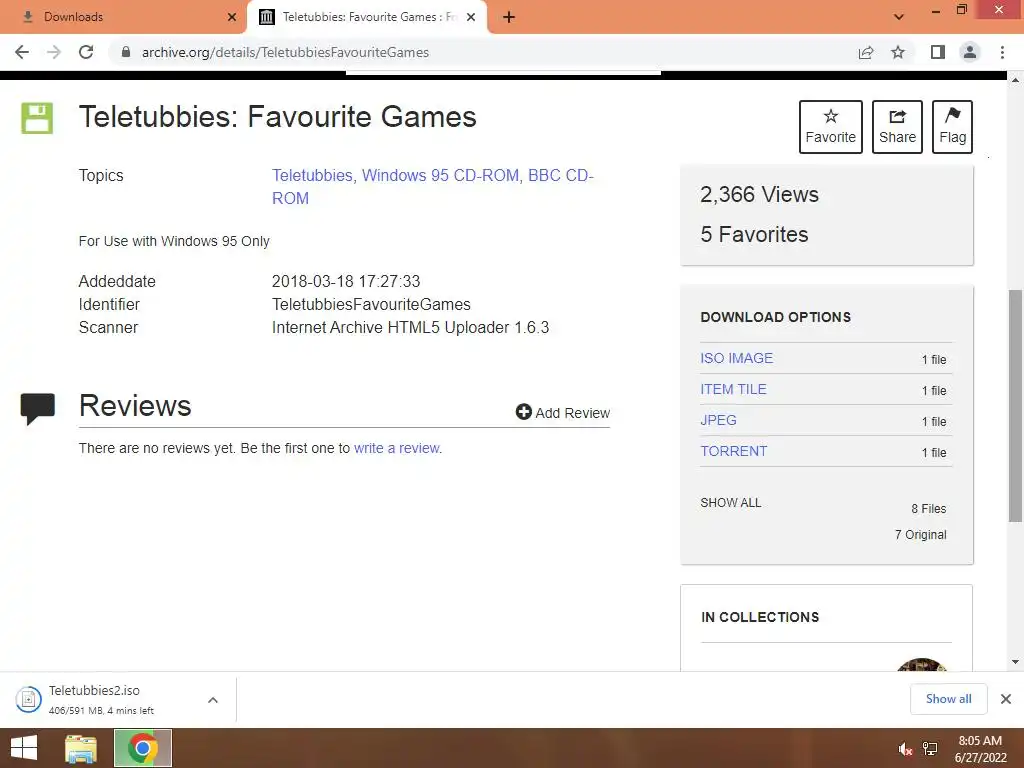The height and width of the screenshot is (768, 1024).
Task: Click the scrollbar up arrow
Action: [1016, 80]
